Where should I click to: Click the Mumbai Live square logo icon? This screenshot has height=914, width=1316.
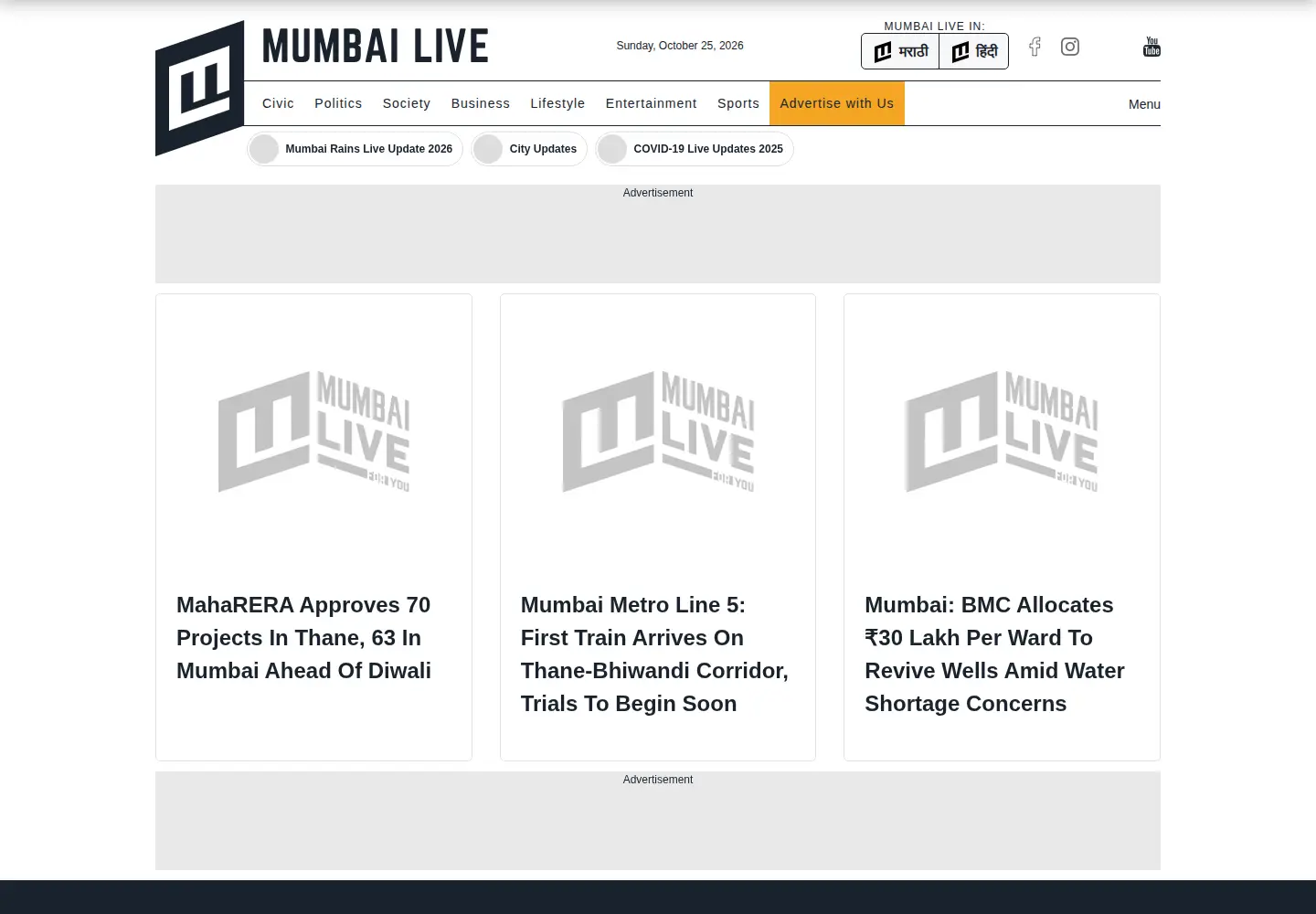[x=199, y=88]
